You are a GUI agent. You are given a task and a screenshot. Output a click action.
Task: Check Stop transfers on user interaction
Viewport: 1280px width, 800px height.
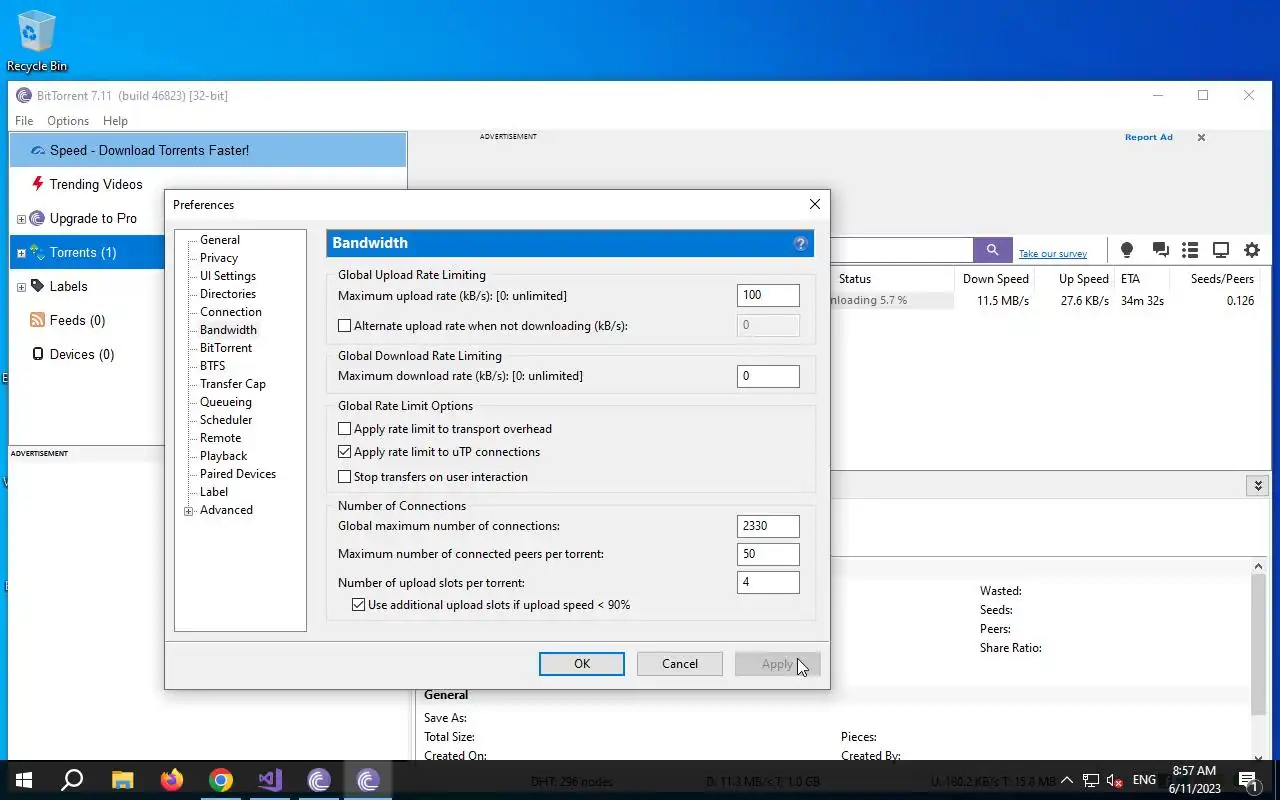click(345, 477)
